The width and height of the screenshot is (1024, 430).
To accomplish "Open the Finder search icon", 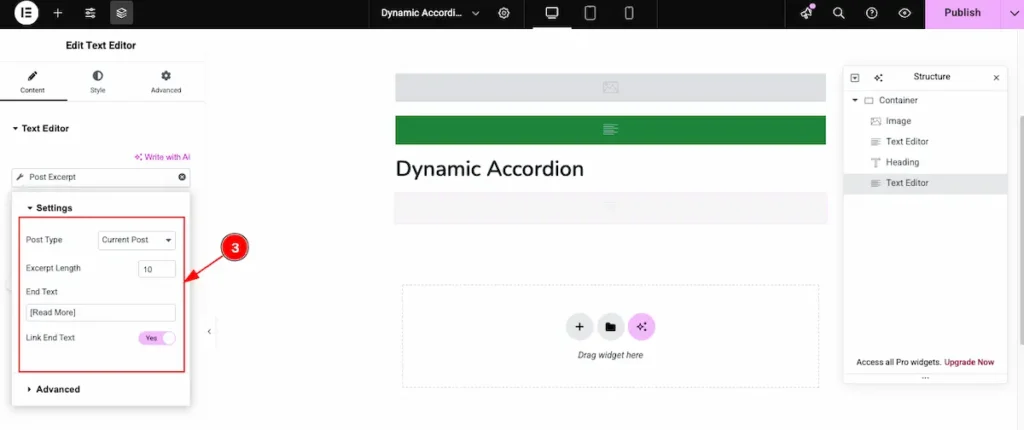I will pyautogui.click(x=839, y=13).
